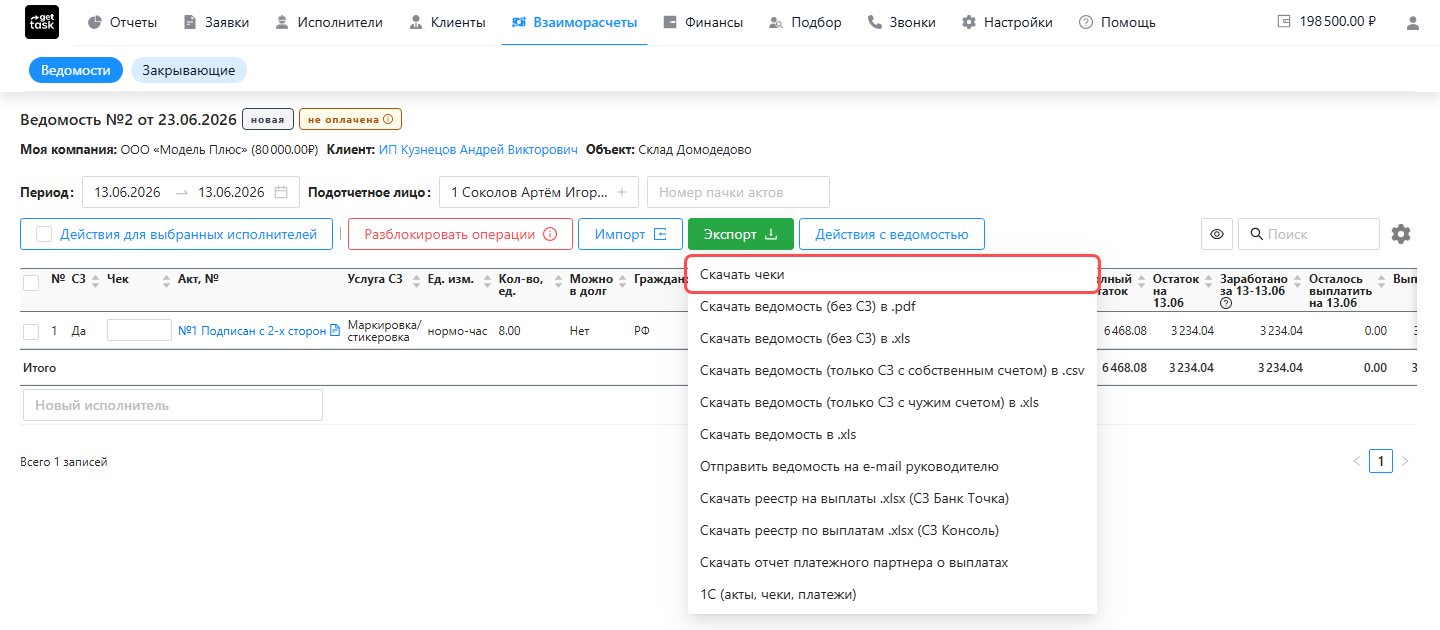The image size is (1440, 630).
Task: Open Звонки navigation item
Action: point(902,22)
